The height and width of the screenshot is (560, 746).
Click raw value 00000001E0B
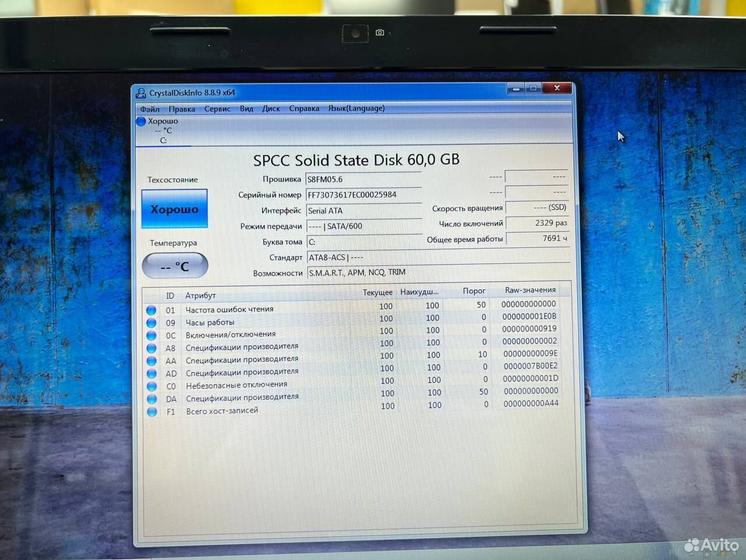tap(529, 316)
